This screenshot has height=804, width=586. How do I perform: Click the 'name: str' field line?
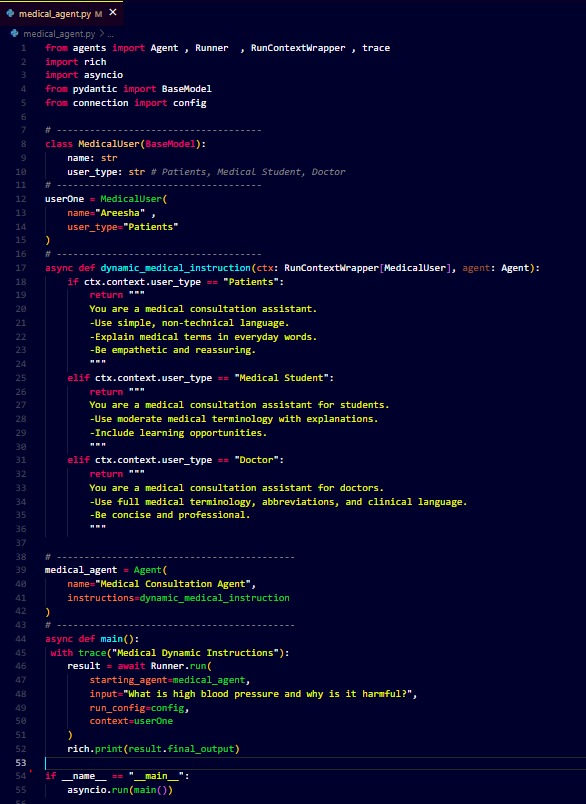click(x=92, y=158)
